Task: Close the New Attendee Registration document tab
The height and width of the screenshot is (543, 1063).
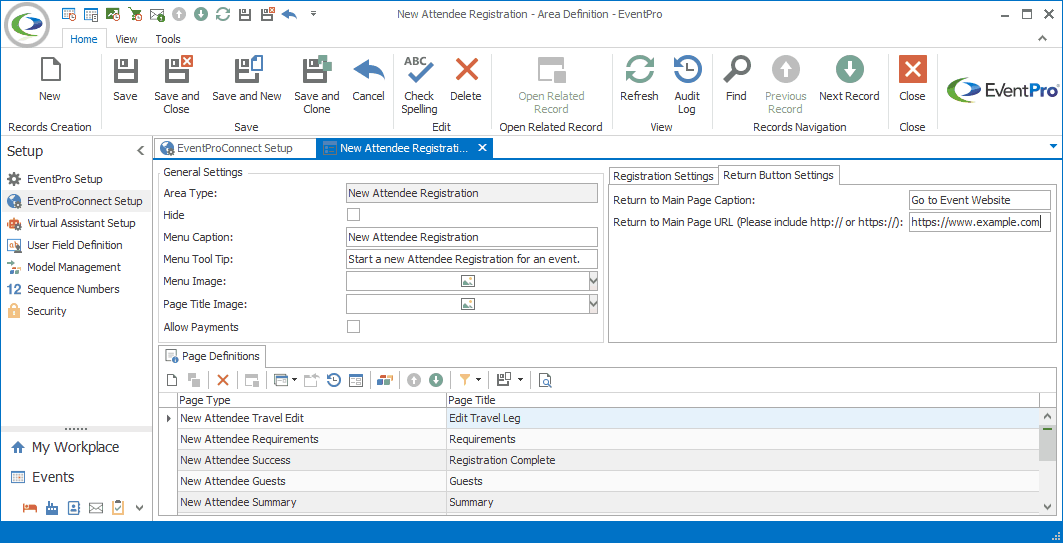Action: click(x=481, y=148)
